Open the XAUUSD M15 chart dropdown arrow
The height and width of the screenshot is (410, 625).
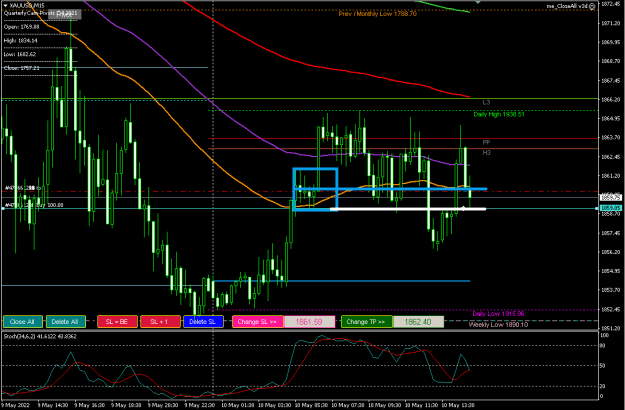click(5, 6)
